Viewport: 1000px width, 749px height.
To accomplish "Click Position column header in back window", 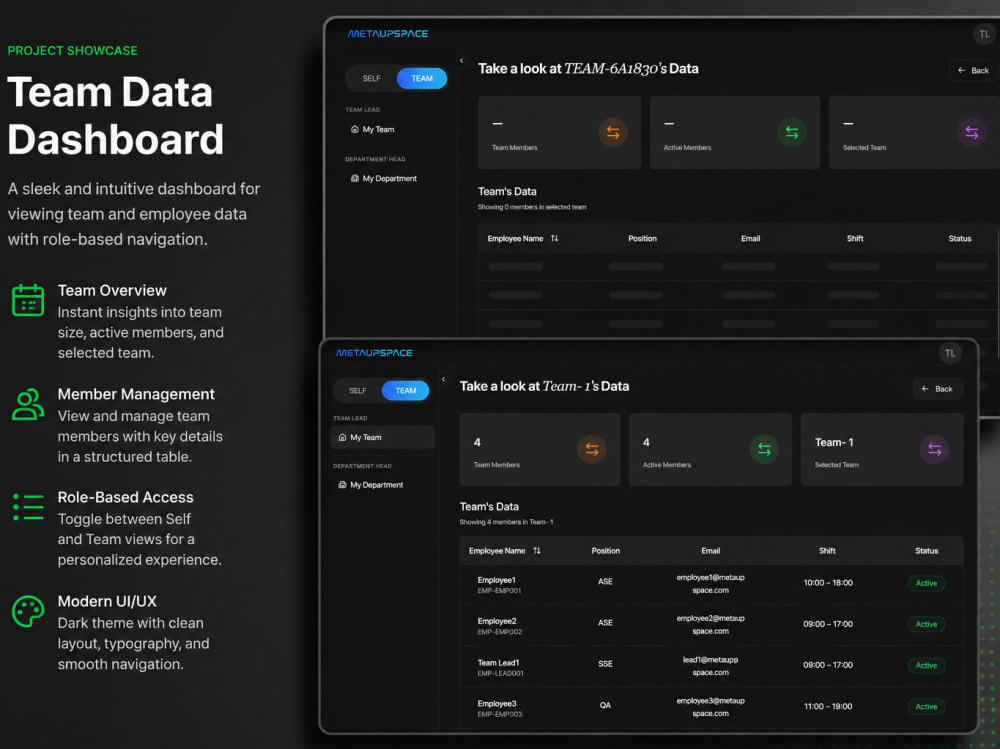I will (x=642, y=238).
